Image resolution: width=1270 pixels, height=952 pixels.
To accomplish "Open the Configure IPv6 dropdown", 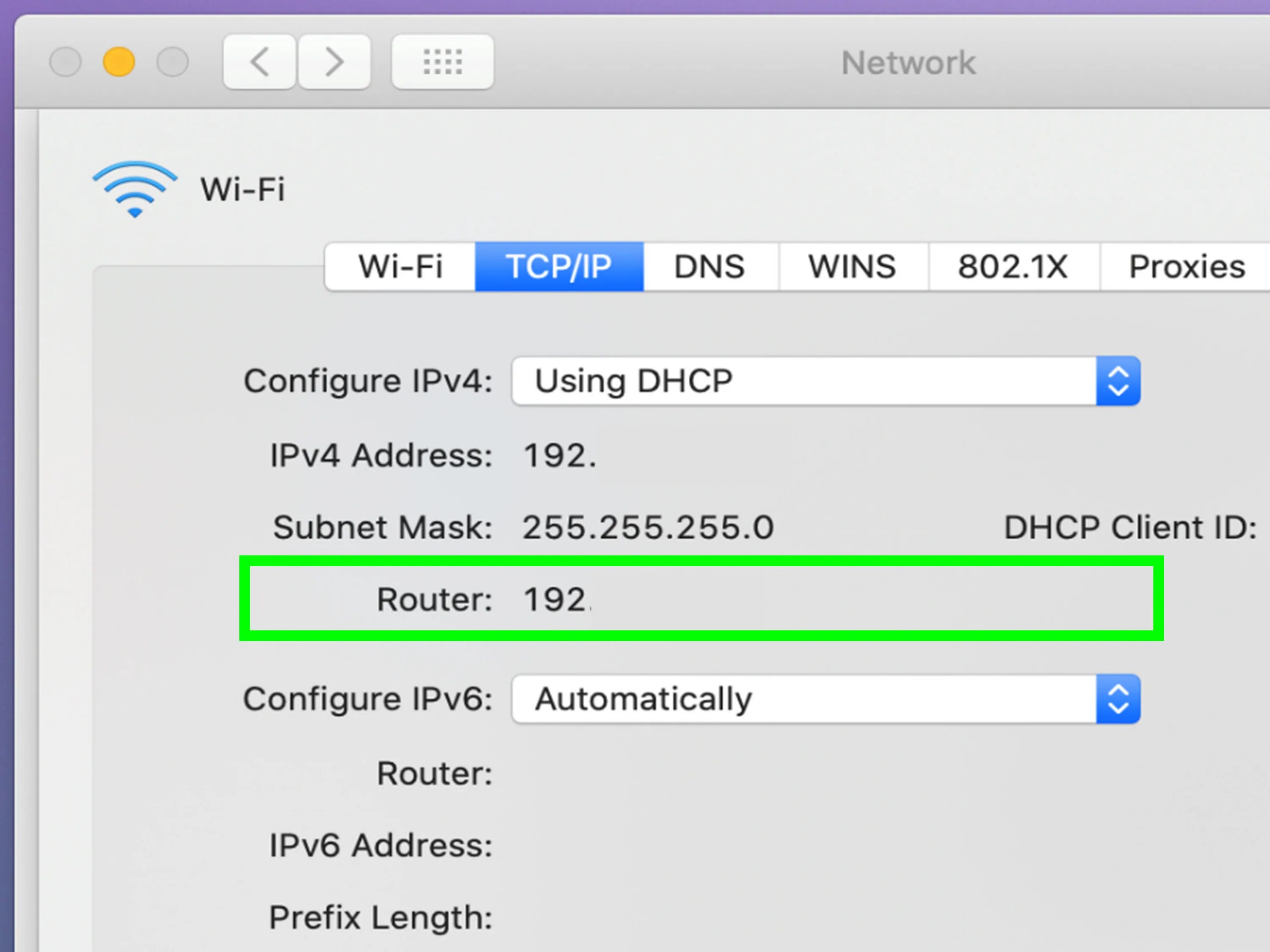I will [x=825, y=699].
